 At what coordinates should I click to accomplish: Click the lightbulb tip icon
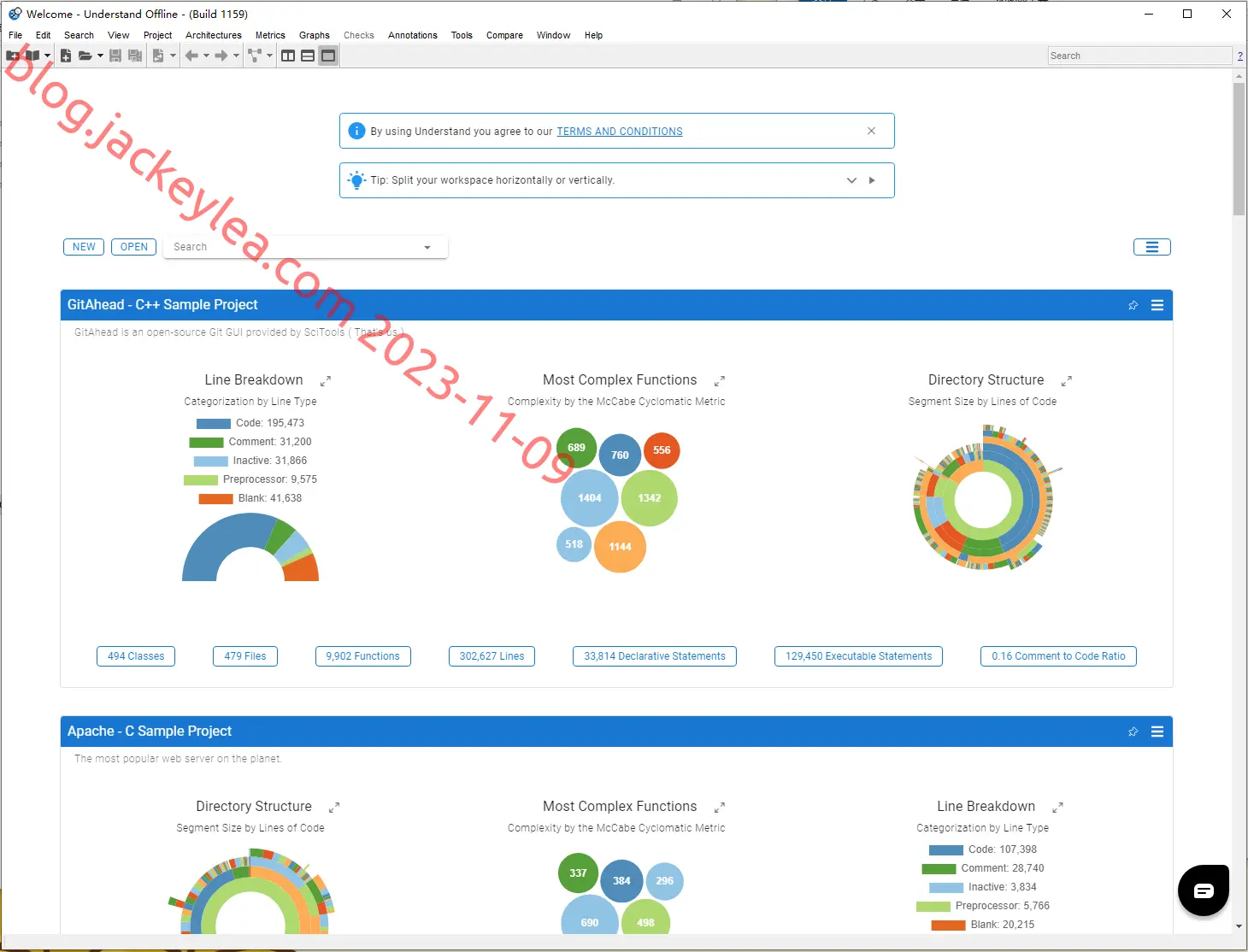357,179
